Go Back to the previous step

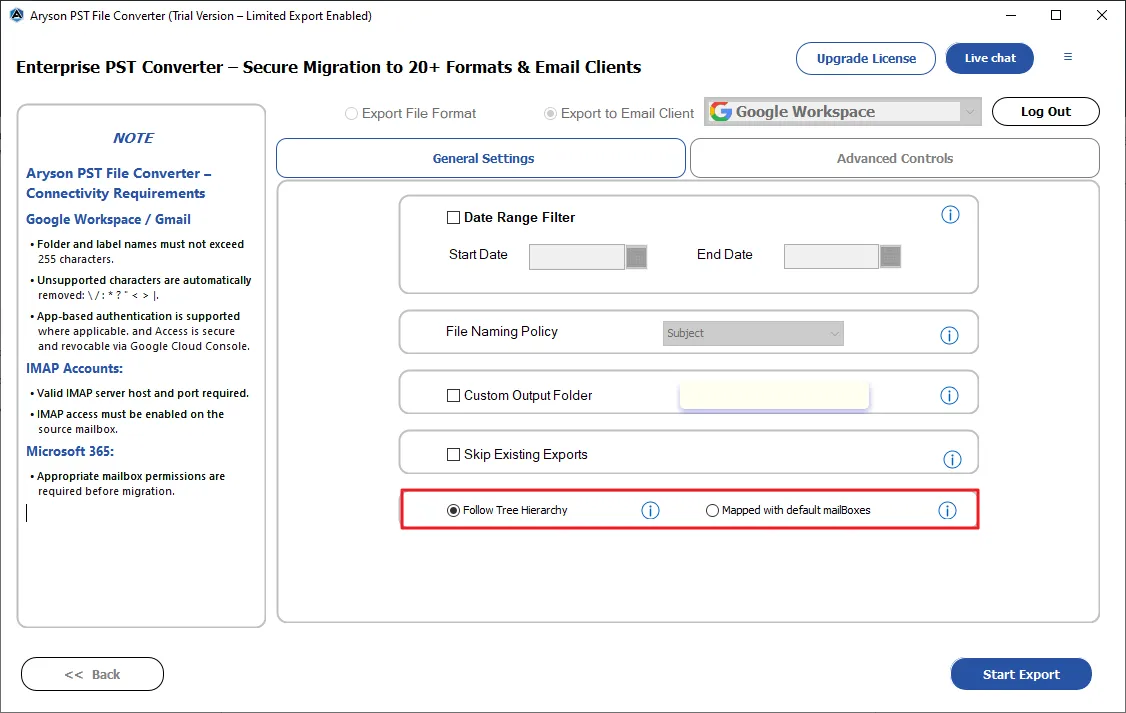(x=93, y=674)
